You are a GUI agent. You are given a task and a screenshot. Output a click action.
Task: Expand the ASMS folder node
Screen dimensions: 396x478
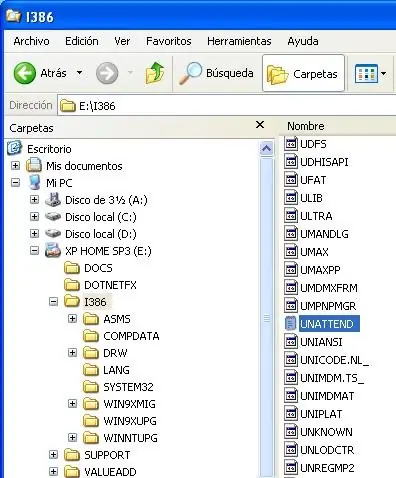(x=72, y=319)
